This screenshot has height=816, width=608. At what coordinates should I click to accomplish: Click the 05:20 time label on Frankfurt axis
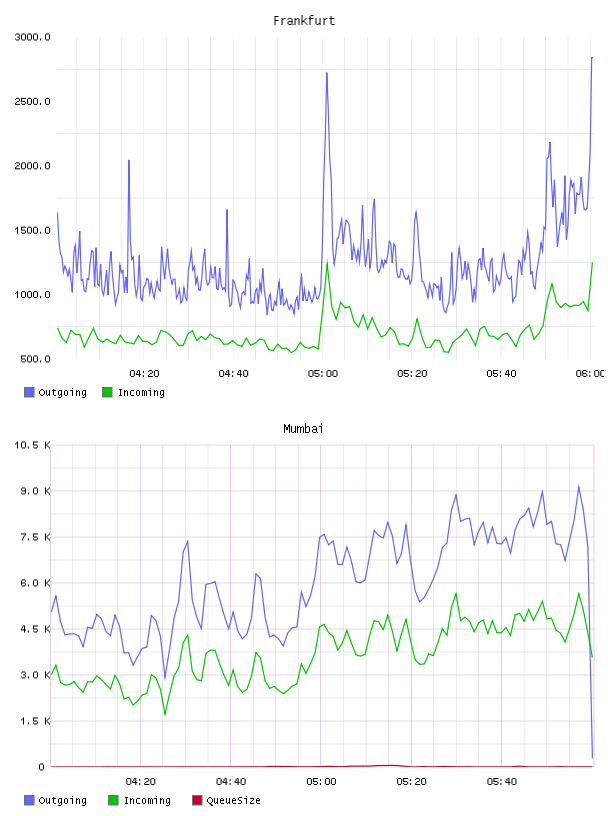(412, 374)
